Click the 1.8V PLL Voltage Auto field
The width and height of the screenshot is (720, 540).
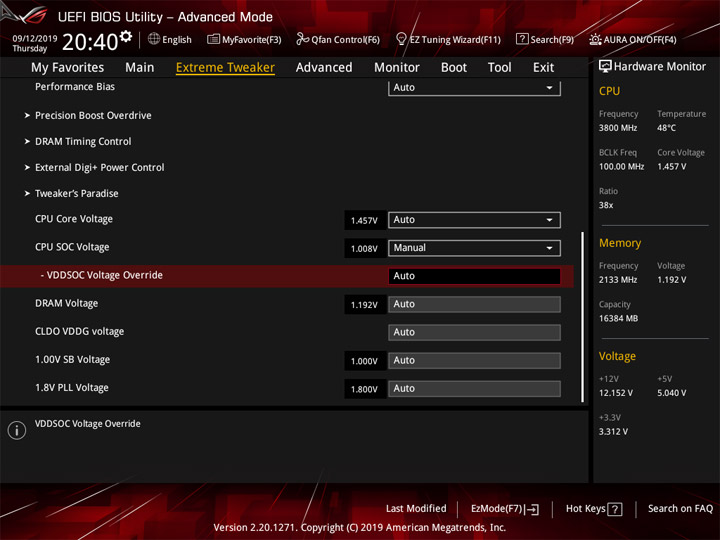[474, 388]
